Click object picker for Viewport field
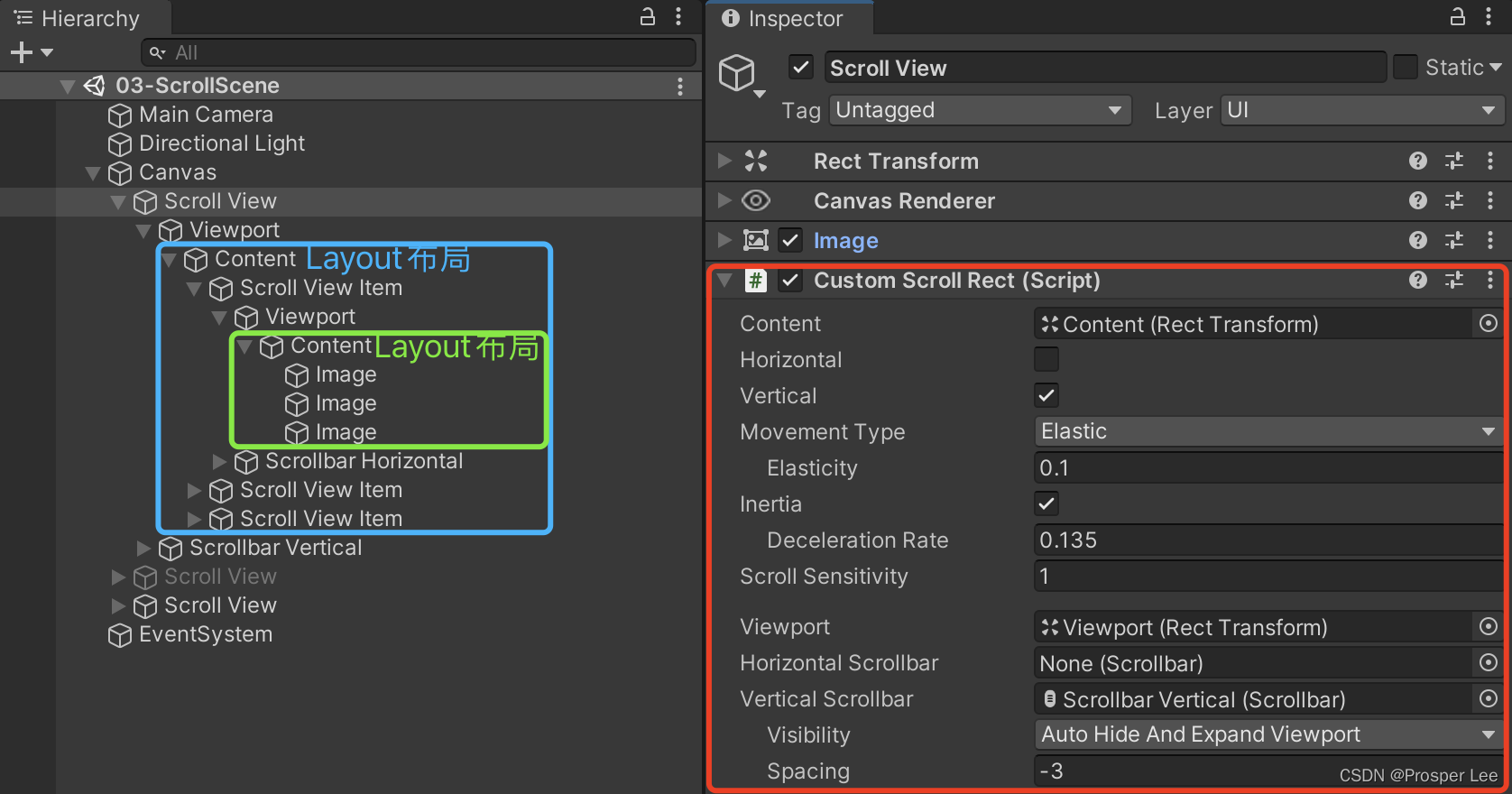Screen dimensions: 1512x794 pos(1489,626)
